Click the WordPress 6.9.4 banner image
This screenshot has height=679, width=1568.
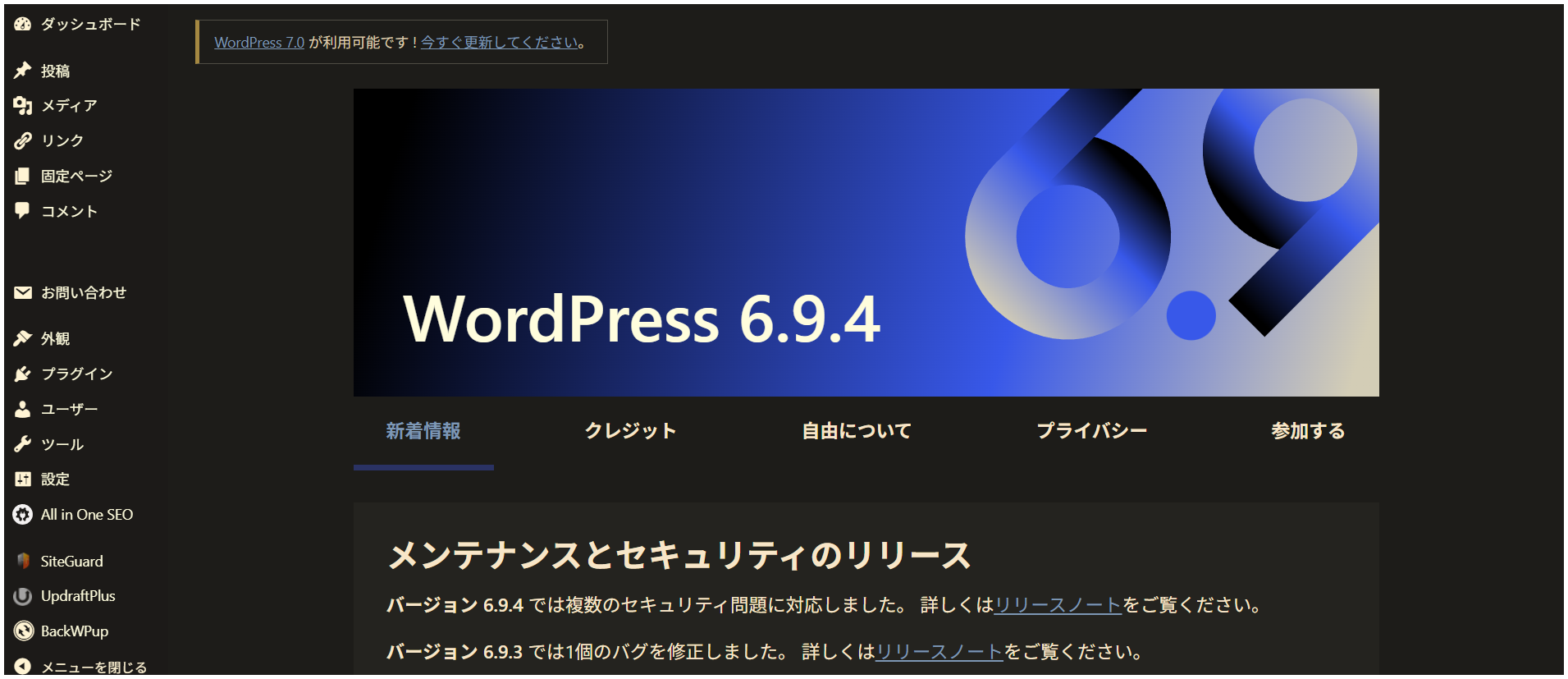click(x=866, y=242)
